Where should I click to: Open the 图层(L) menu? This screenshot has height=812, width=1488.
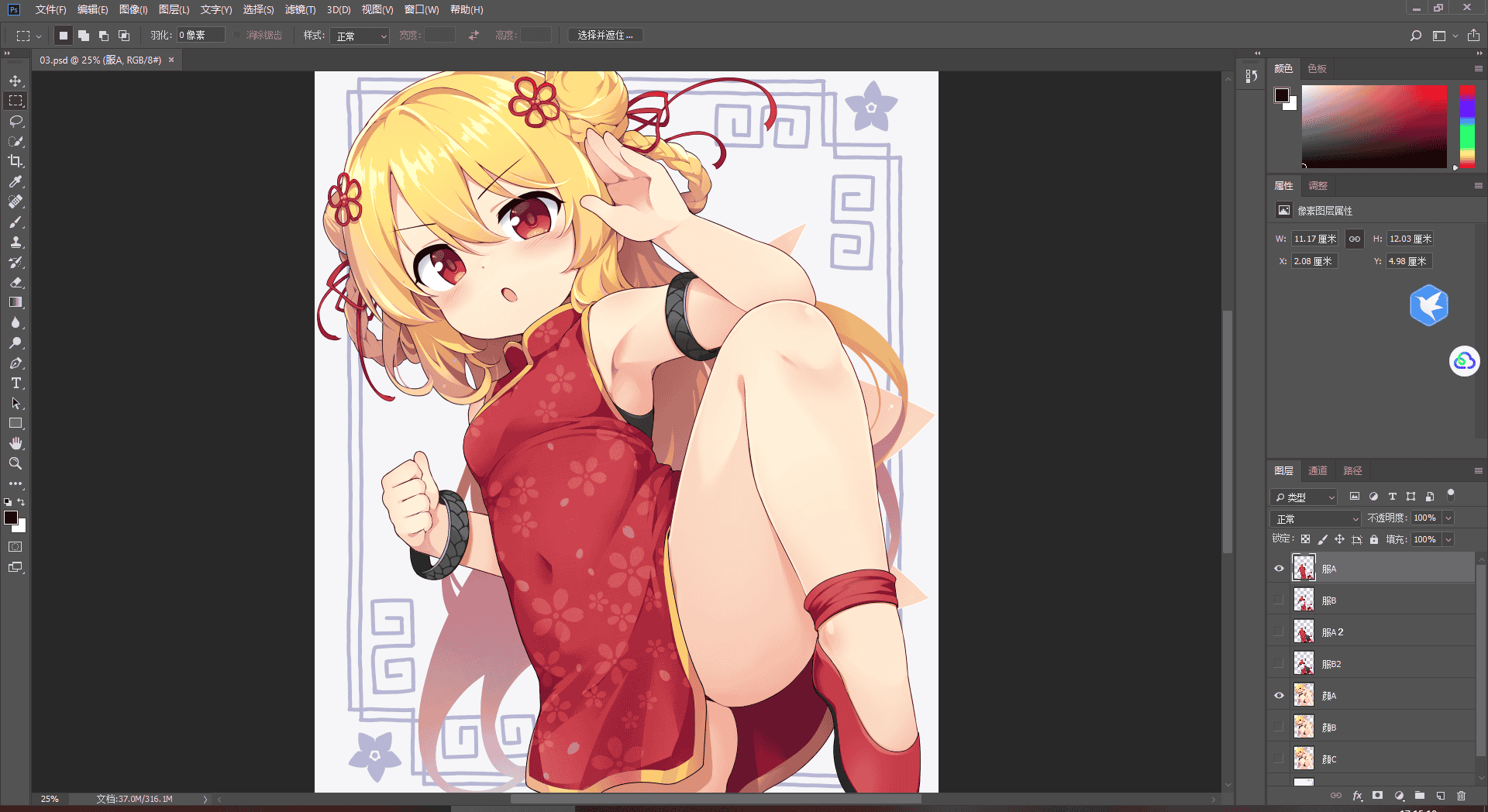174,9
